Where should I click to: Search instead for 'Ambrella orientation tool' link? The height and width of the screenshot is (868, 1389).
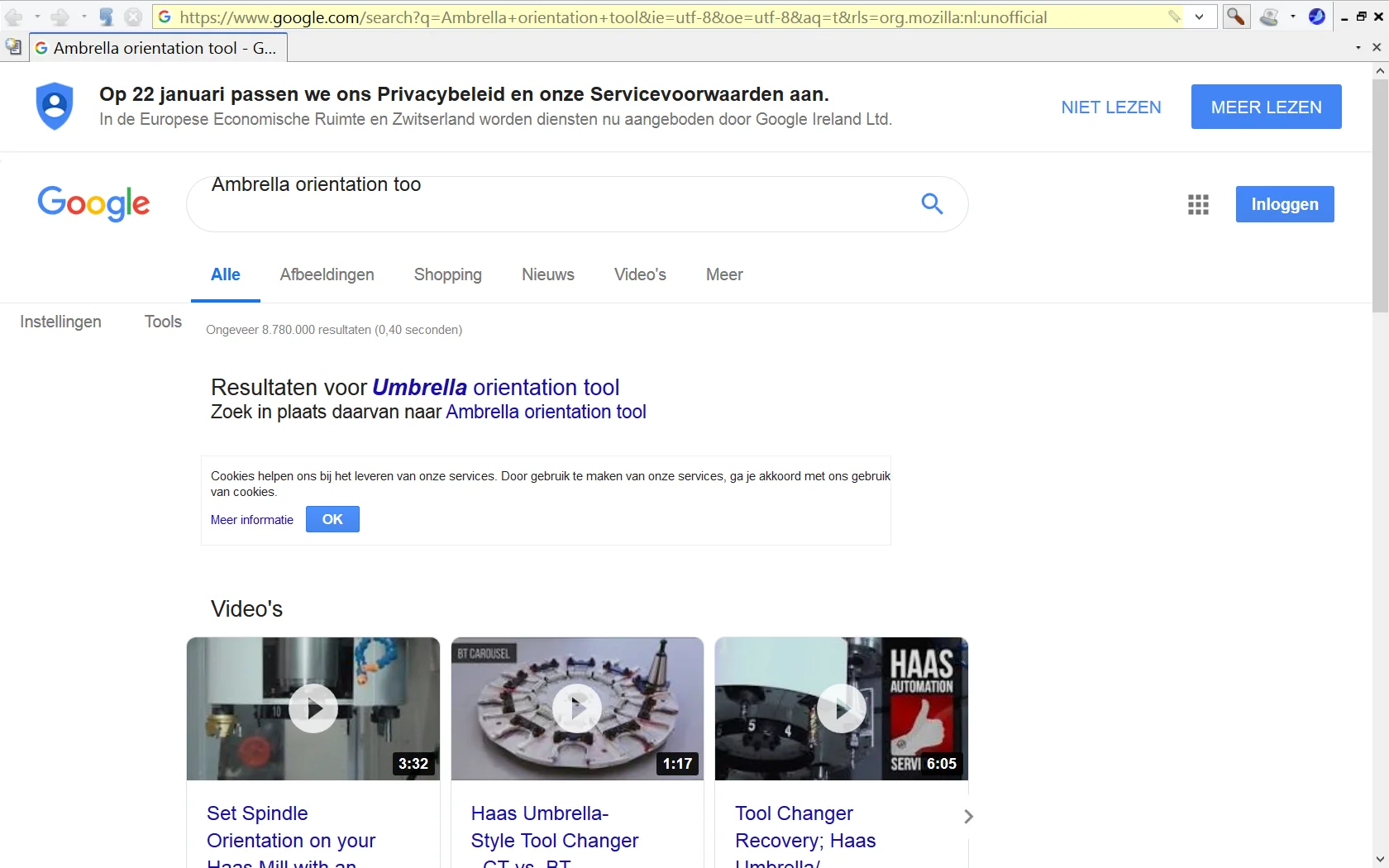click(546, 412)
